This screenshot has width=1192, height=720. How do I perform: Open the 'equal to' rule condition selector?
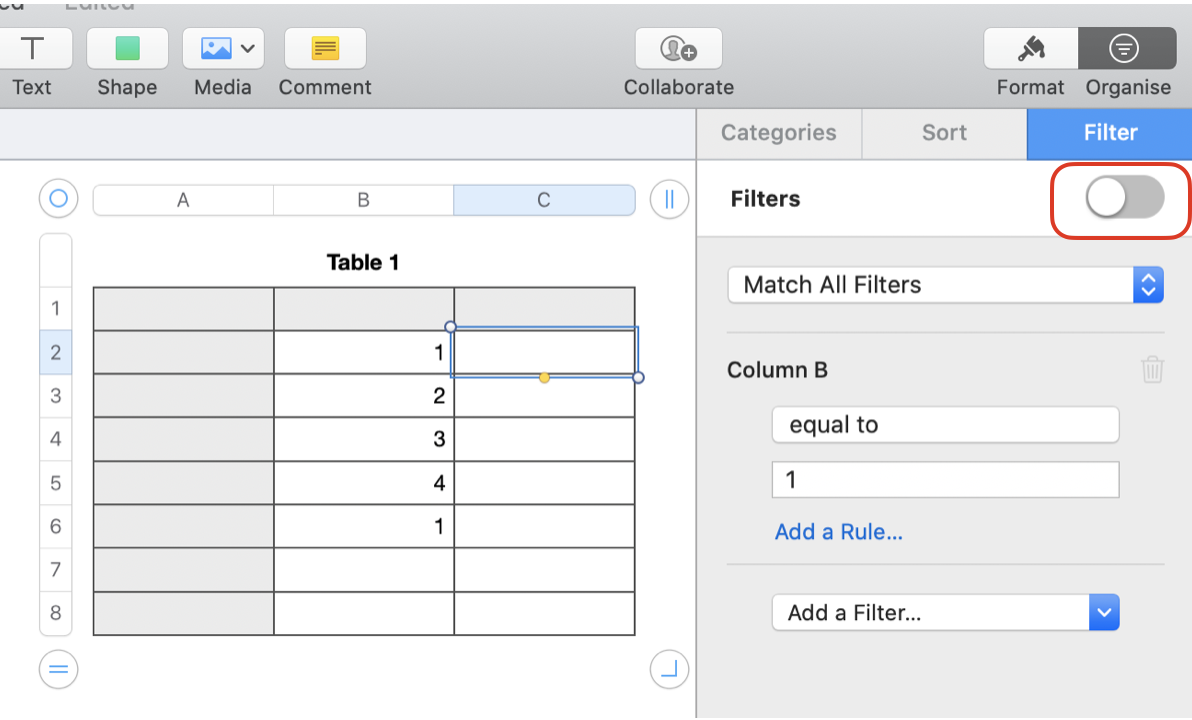pos(945,425)
